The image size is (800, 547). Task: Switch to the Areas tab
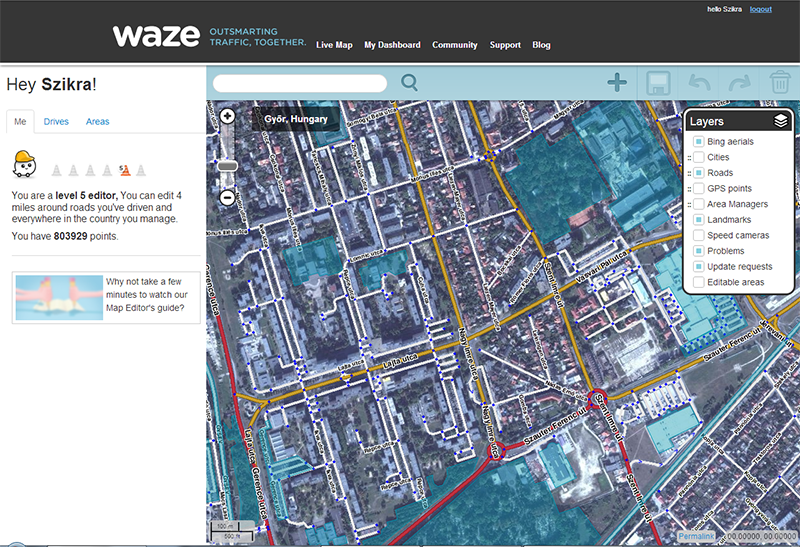point(97,121)
